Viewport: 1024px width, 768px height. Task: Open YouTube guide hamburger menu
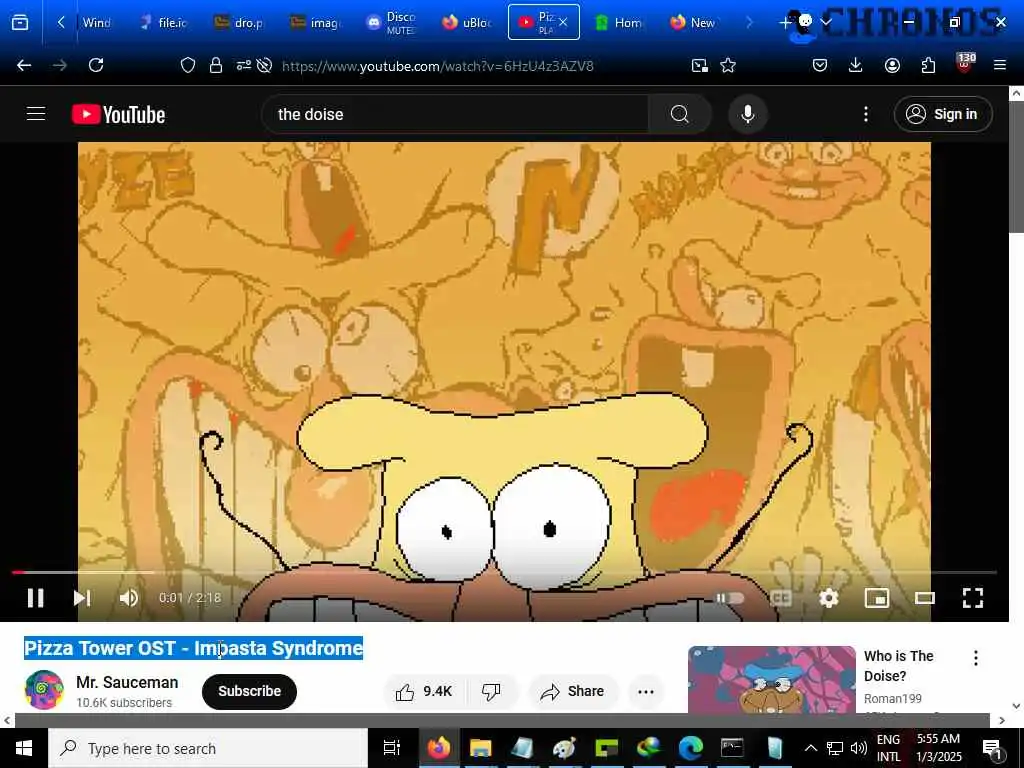click(36, 114)
